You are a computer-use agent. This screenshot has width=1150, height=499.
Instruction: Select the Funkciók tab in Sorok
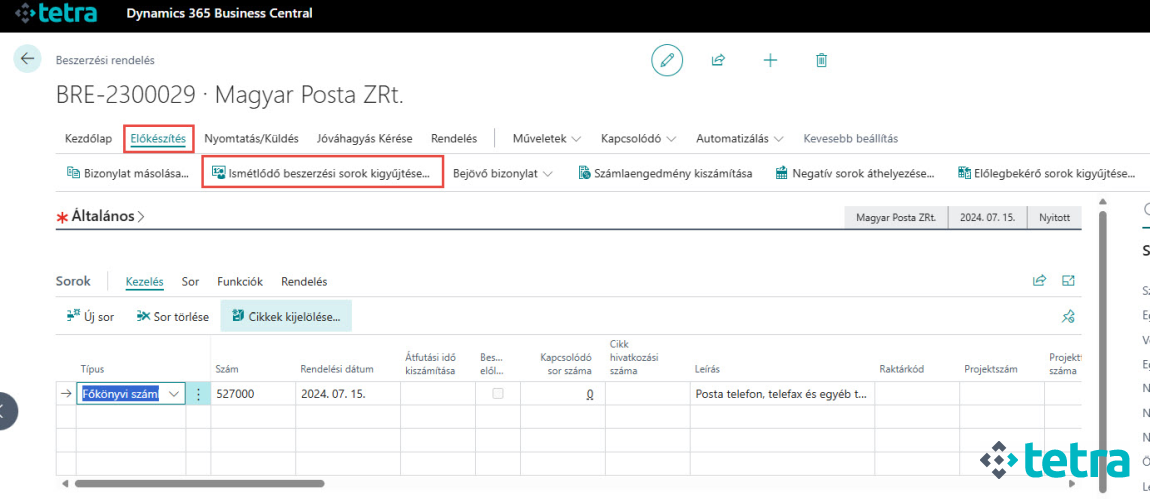coord(240,281)
